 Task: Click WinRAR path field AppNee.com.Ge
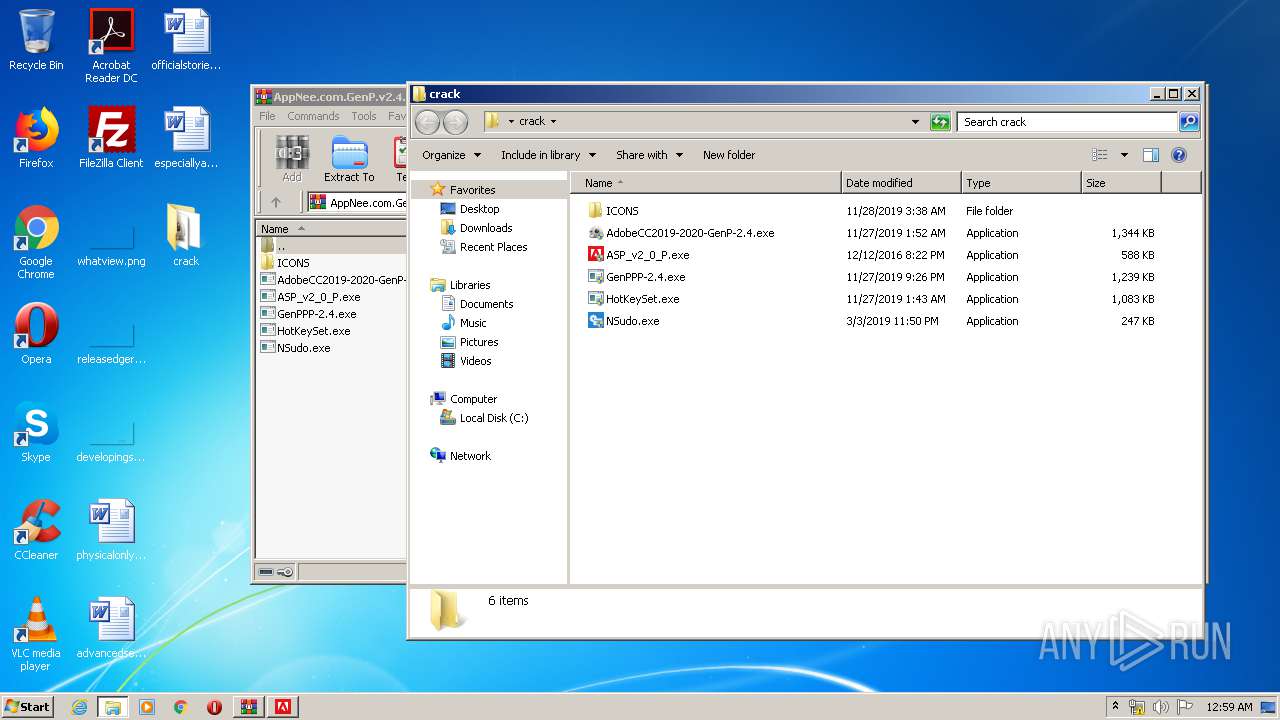[x=357, y=202]
